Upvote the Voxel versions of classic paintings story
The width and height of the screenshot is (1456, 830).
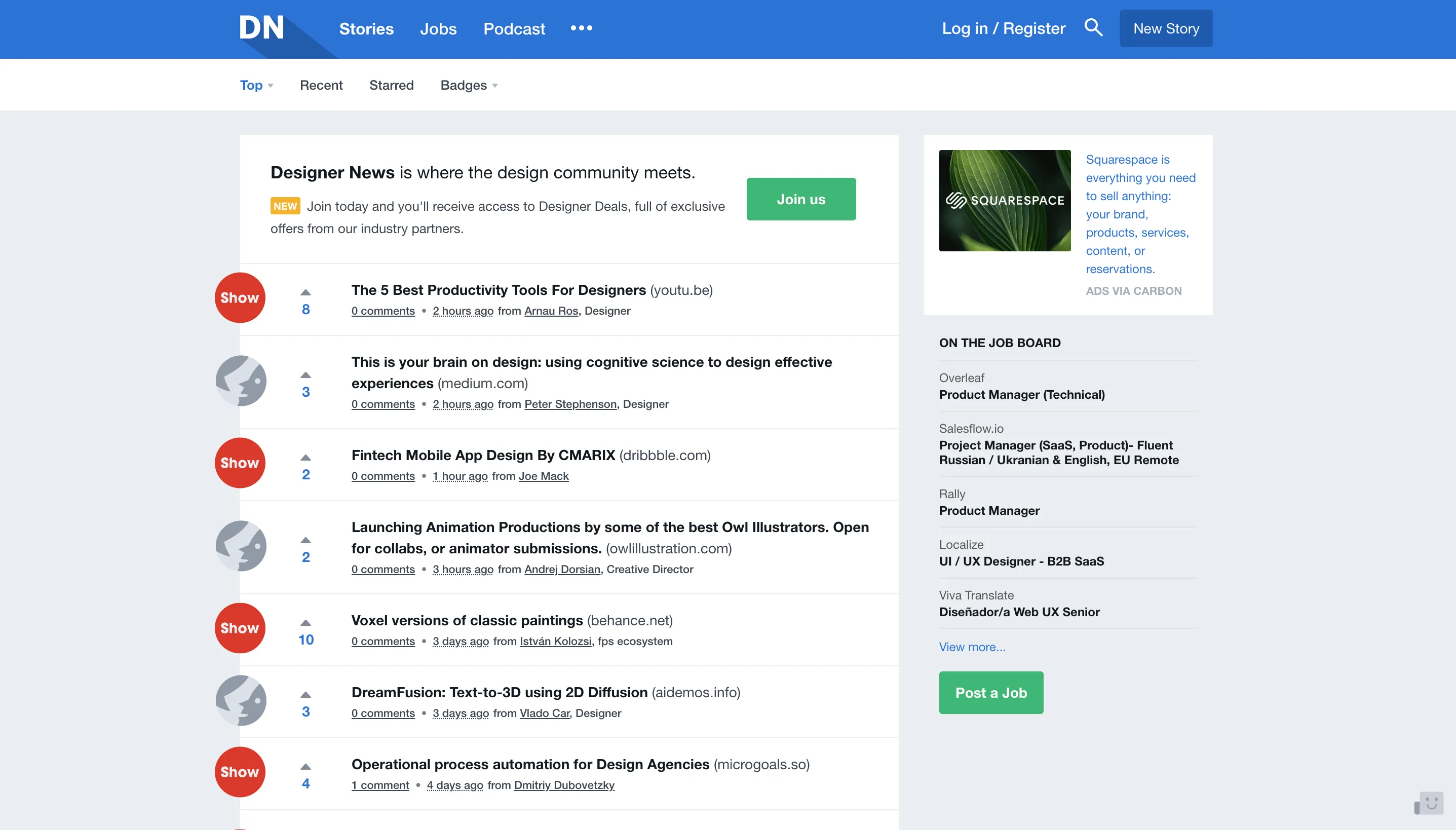coord(306,622)
